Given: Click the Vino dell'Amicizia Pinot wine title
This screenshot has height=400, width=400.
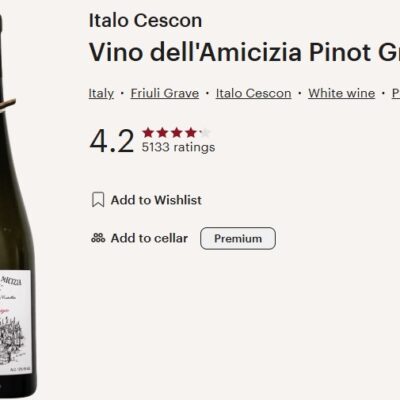Looking at the screenshot, I should [x=244, y=52].
